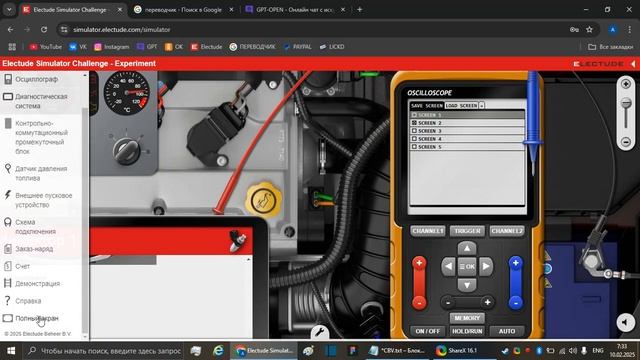The width and height of the screenshot is (640, 360).
Task: Reload the simulator page
Action: pyautogui.click(x=44, y=29)
